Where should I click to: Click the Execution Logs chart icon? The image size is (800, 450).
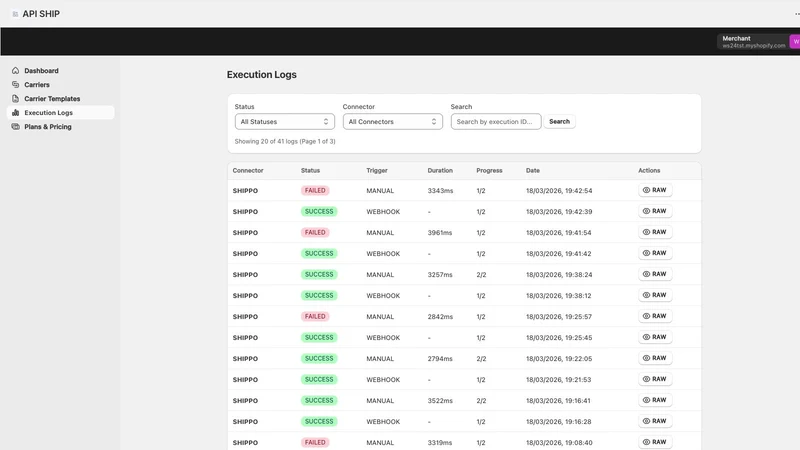pyautogui.click(x=15, y=113)
